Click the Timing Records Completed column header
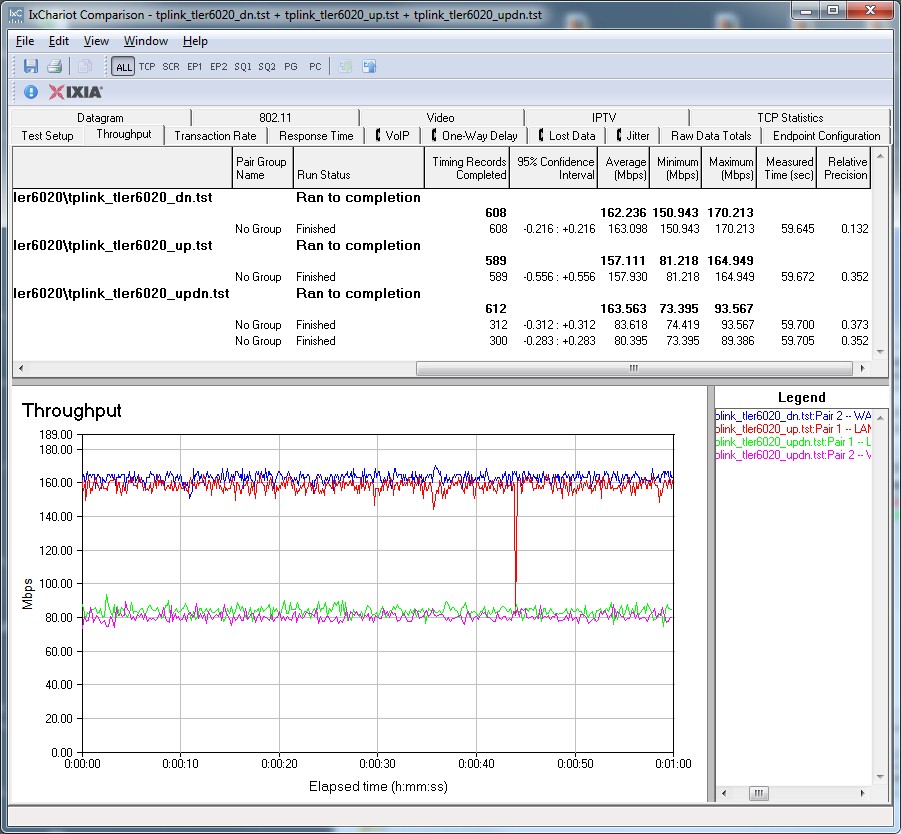This screenshot has height=834, width=901. coord(467,168)
